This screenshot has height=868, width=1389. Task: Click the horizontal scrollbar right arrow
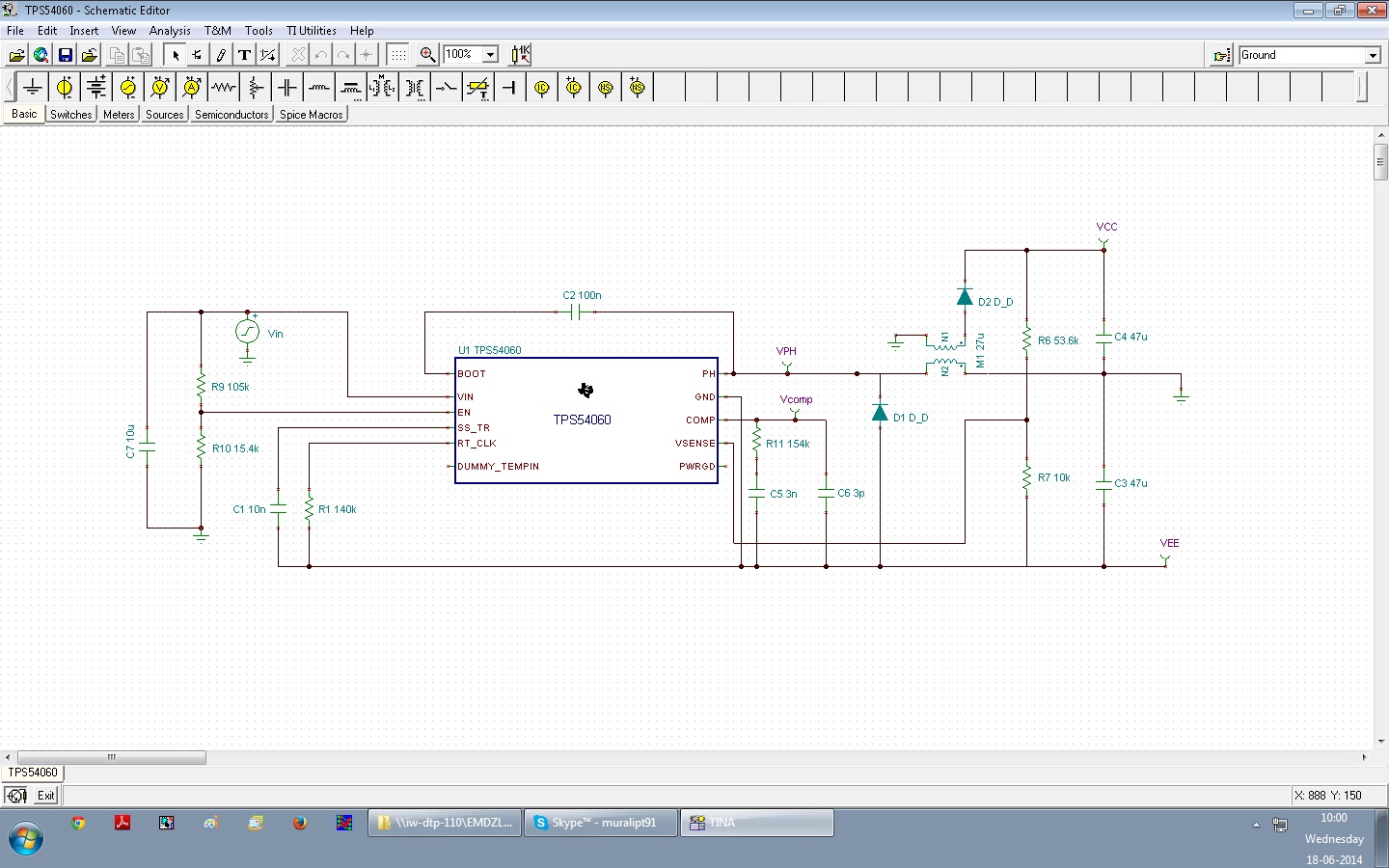pyautogui.click(x=1365, y=757)
